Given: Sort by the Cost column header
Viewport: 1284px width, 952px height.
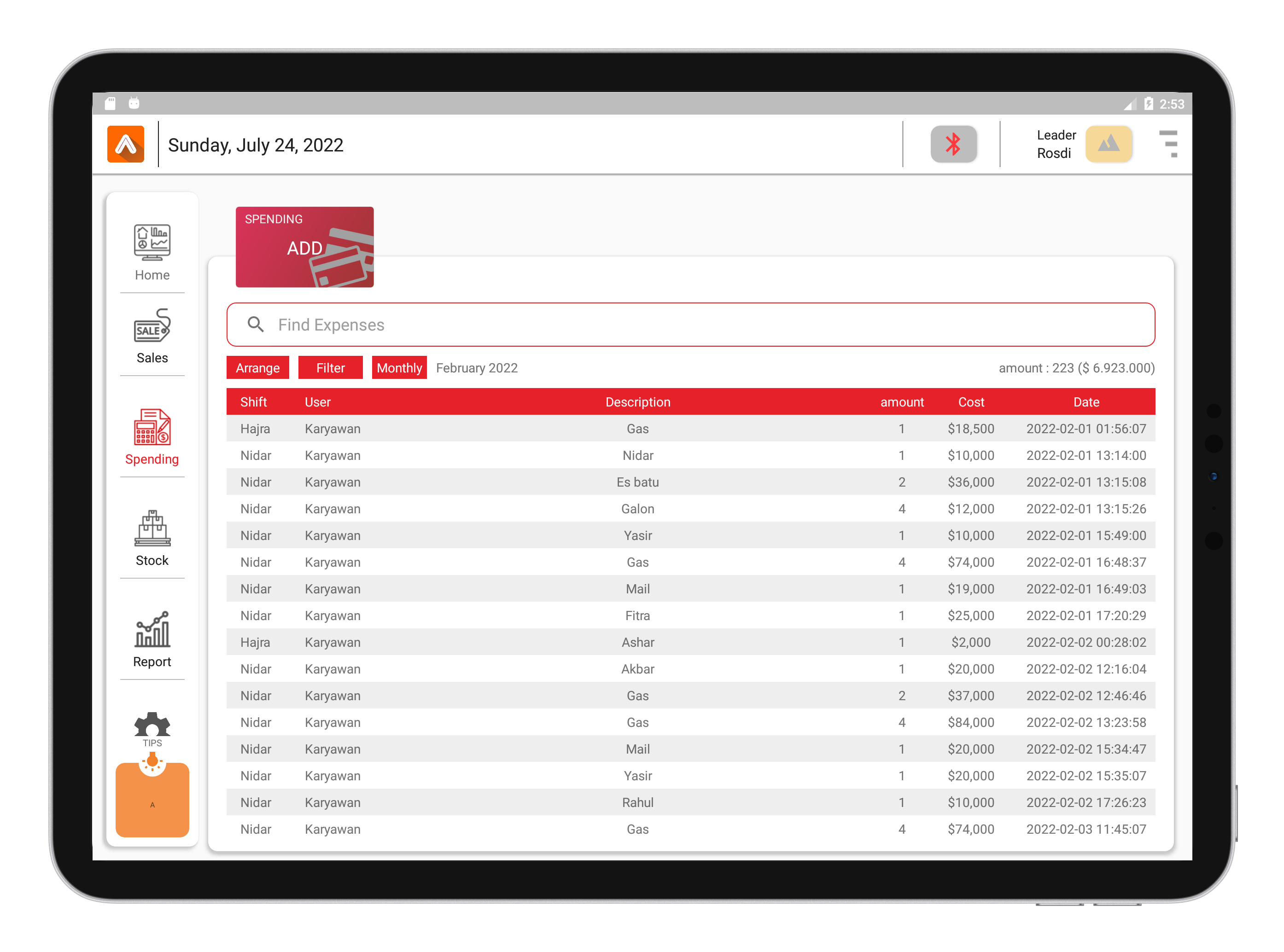Looking at the screenshot, I should pyautogui.click(x=971, y=402).
